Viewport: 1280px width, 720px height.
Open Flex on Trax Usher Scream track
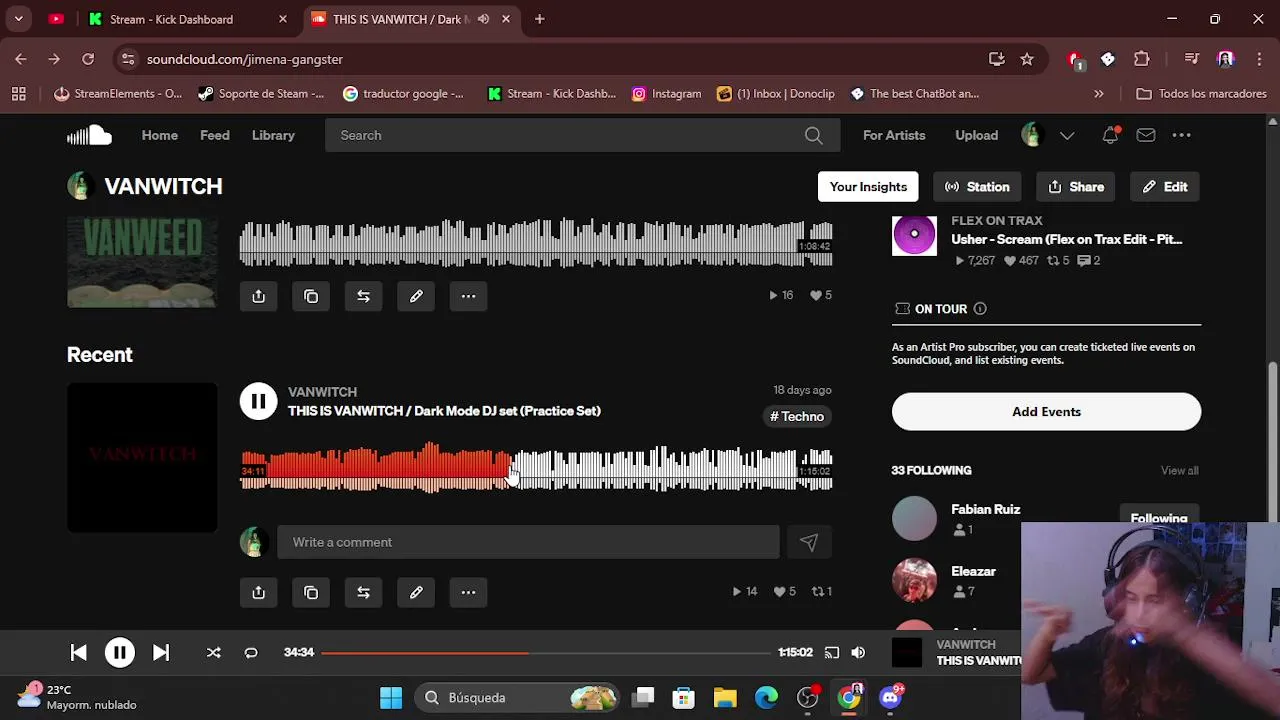1066,239
